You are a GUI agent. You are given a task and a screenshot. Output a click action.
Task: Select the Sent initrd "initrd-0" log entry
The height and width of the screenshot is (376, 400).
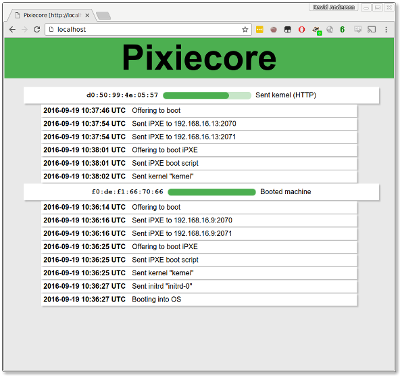199,286
